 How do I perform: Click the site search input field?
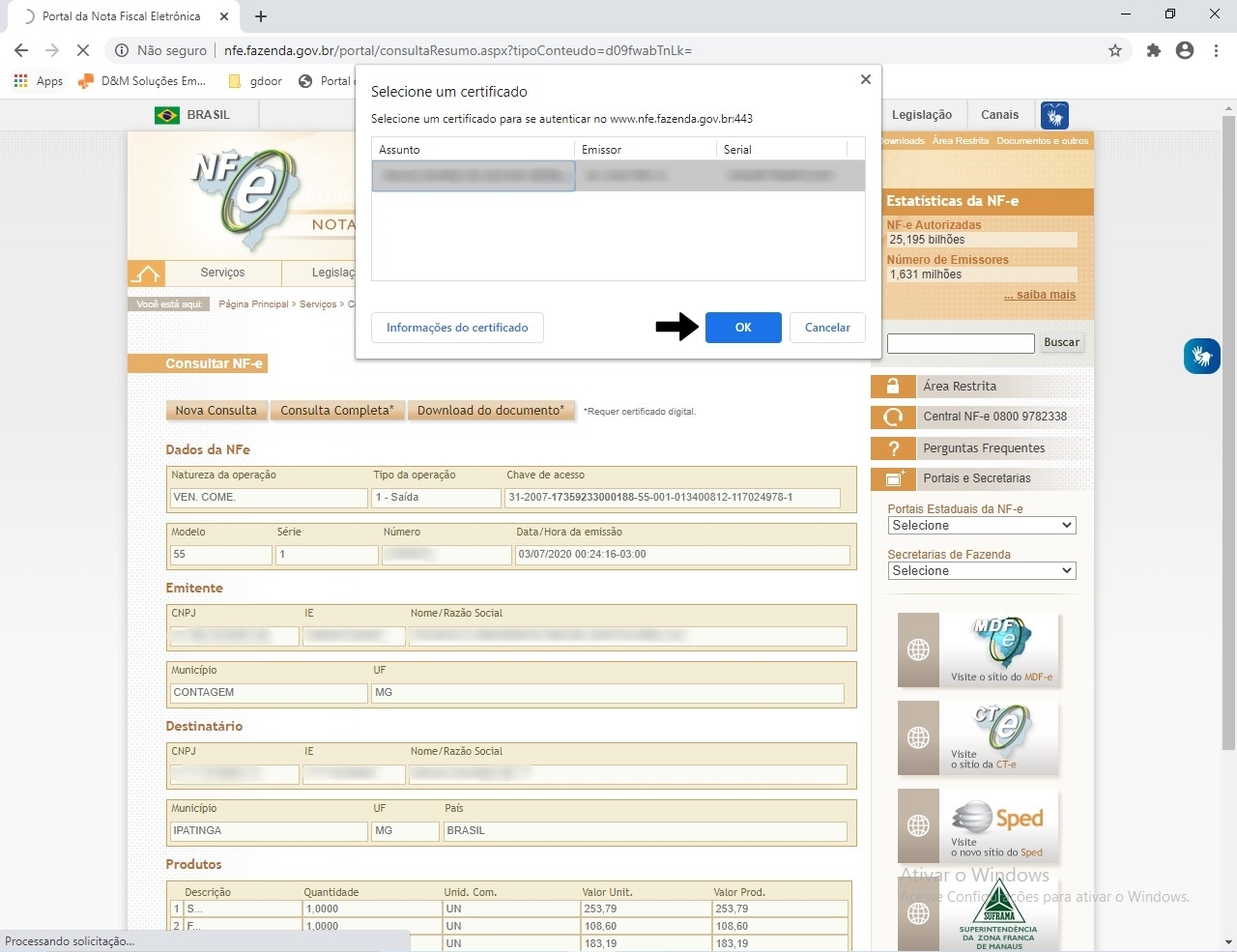coord(961,343)
